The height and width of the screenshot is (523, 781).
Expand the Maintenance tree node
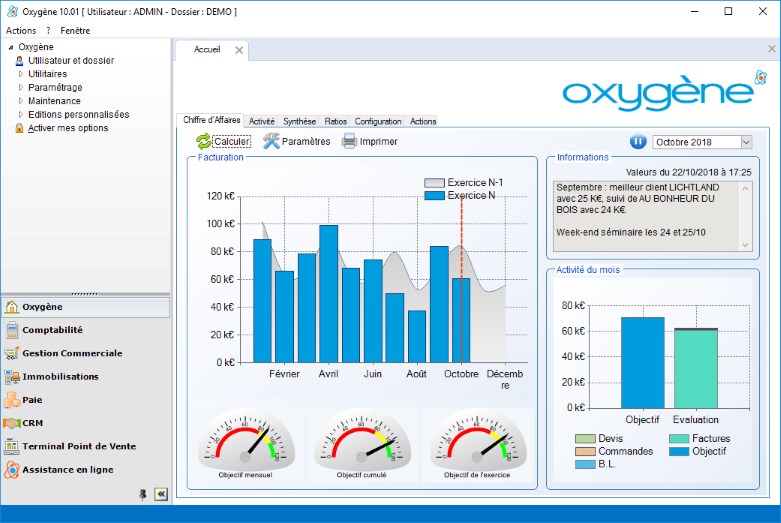coord(20,101)
